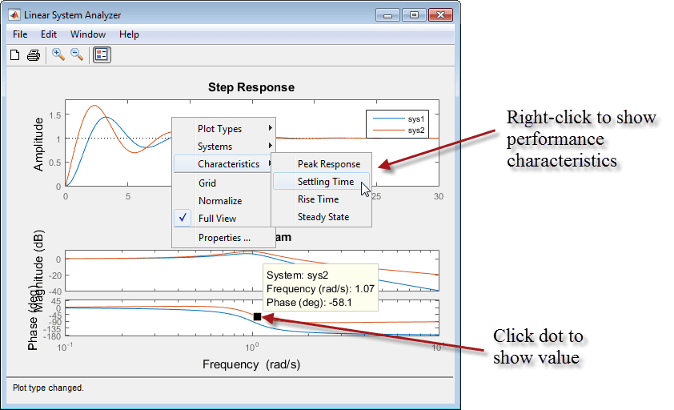Click sys2 entry in the legend

pos(398,130)
